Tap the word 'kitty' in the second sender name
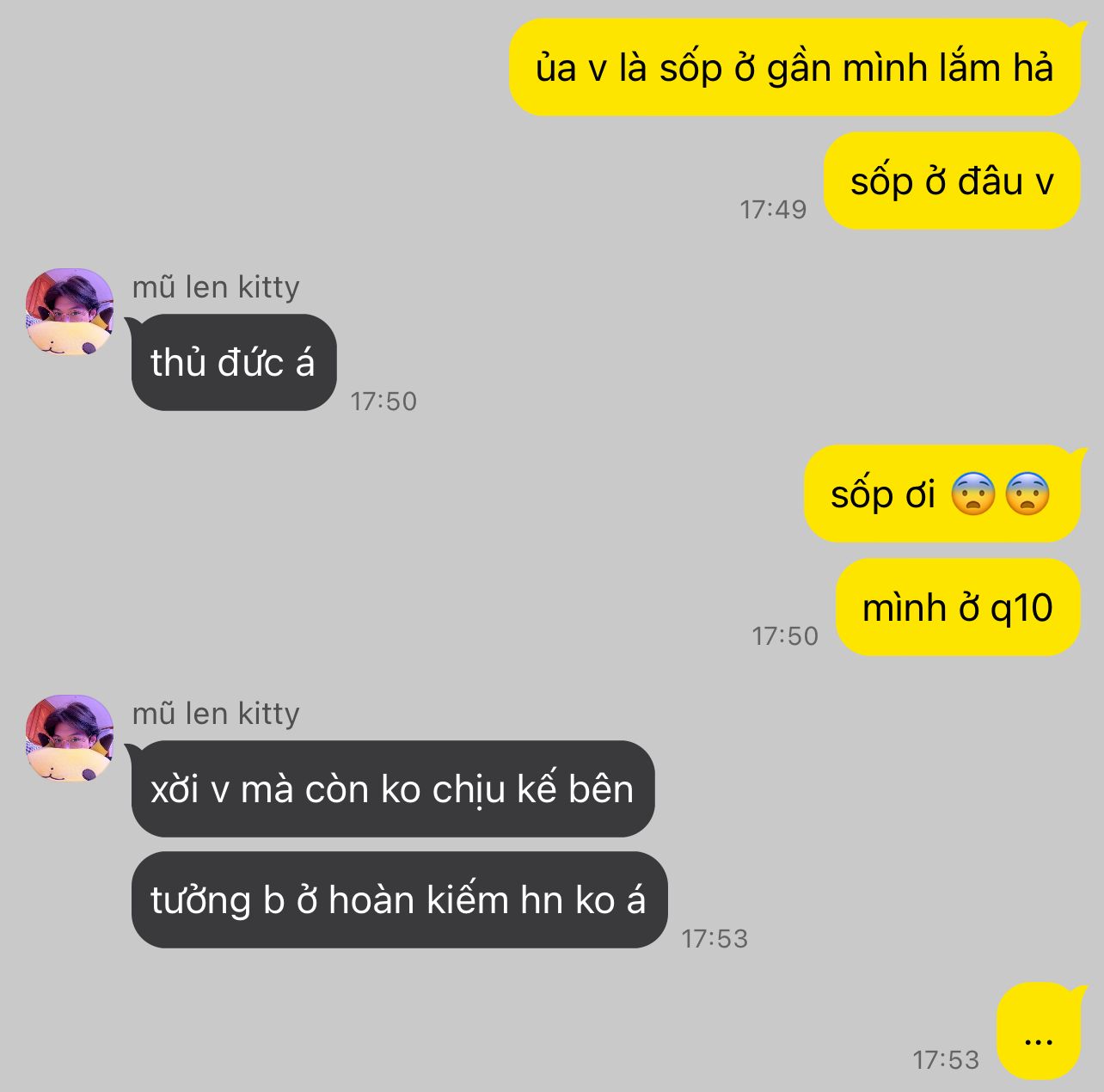Viewport: 1104px width, 1092px height. 268,714
